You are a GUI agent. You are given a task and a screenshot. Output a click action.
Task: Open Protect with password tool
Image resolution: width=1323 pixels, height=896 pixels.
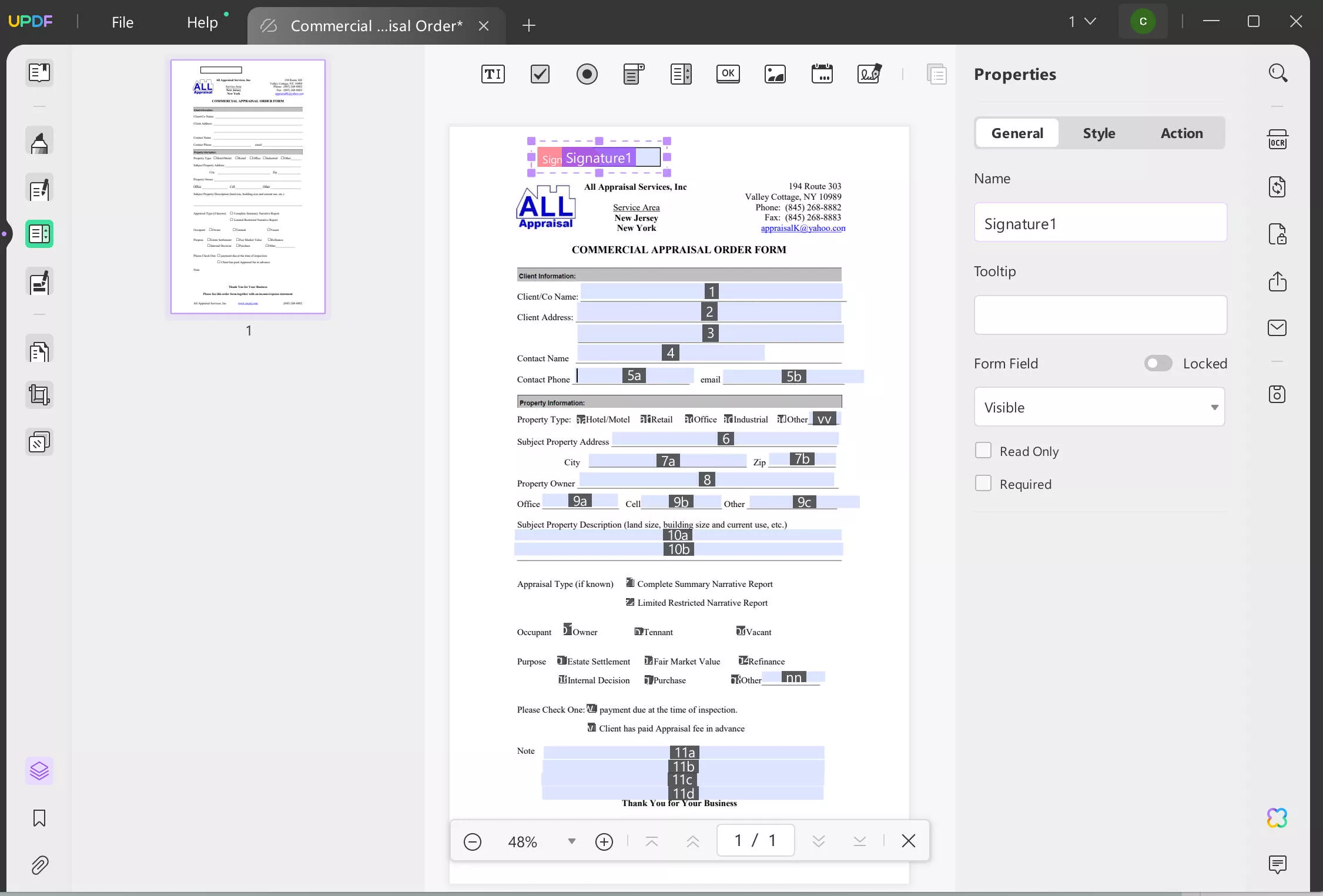click(1277, 234)
